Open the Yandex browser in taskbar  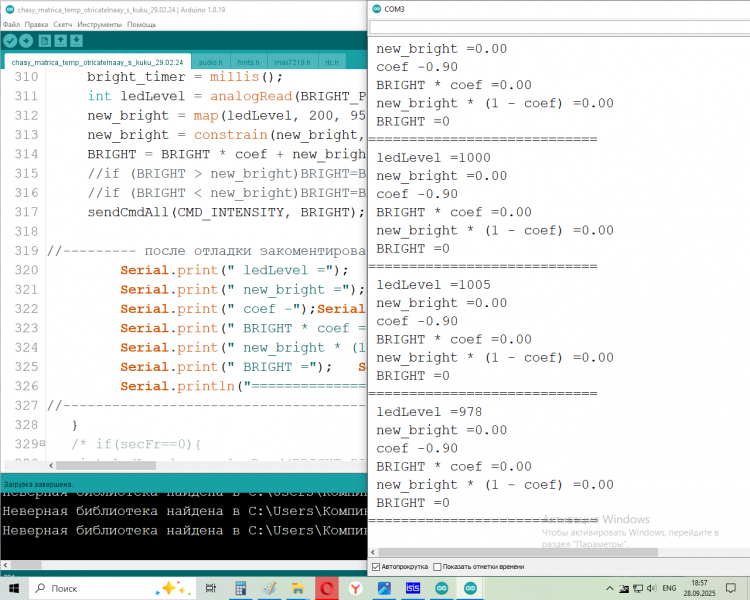(356, 588)
